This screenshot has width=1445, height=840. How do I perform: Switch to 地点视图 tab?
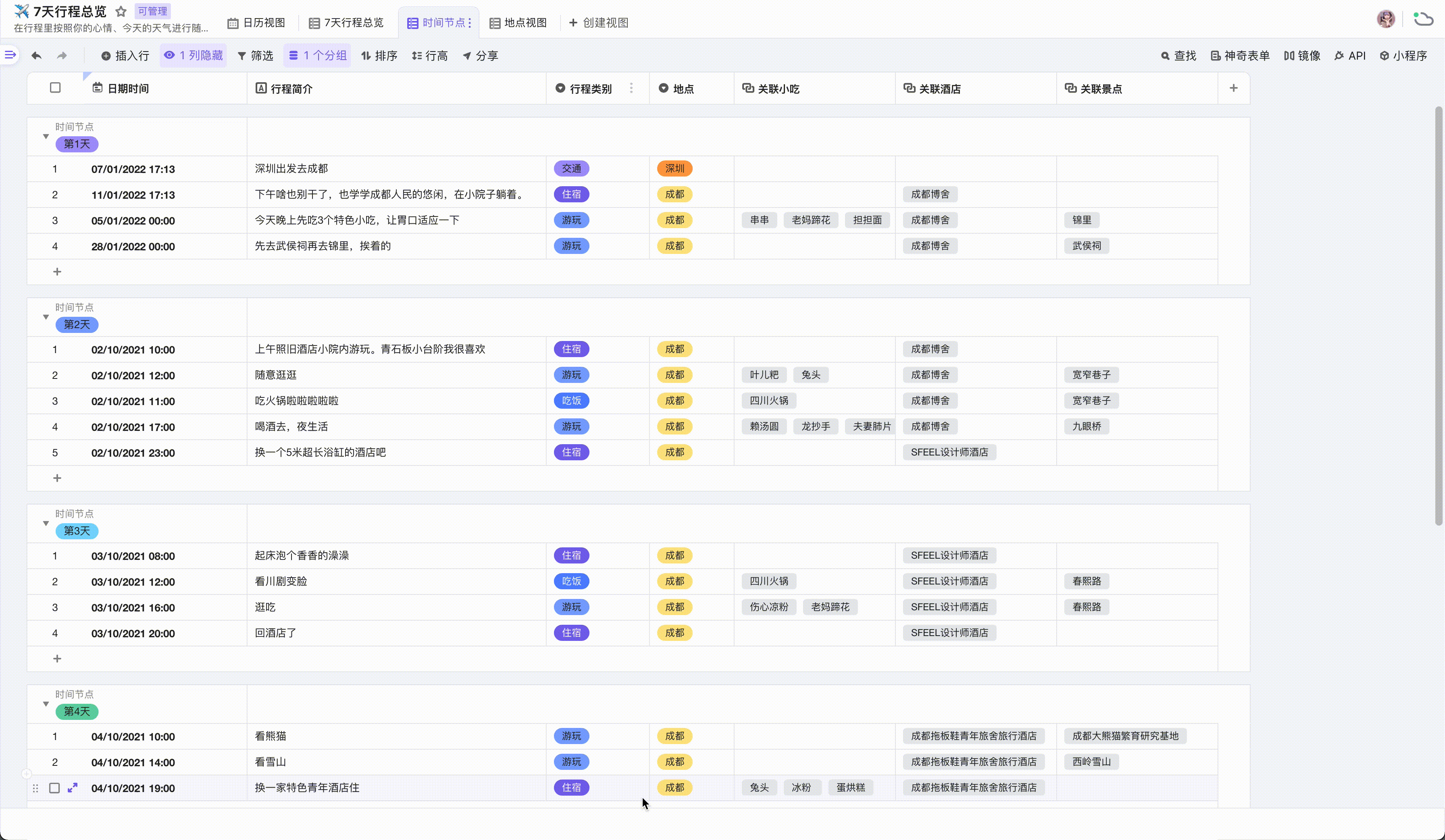click(518, 23)
